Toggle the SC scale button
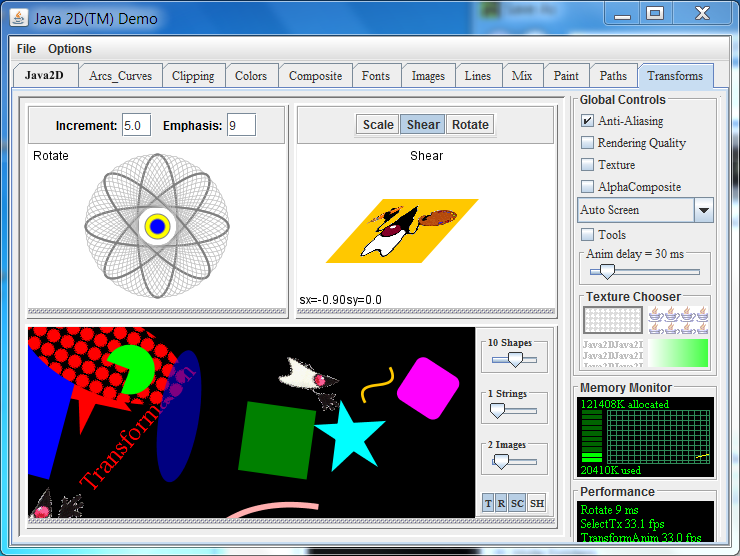 517,503
